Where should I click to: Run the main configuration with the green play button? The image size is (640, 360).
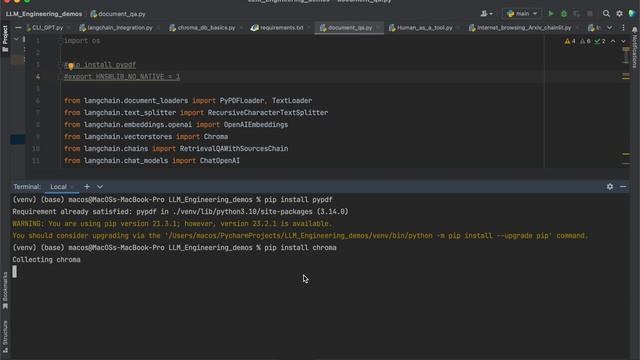[x=551, y=13]
